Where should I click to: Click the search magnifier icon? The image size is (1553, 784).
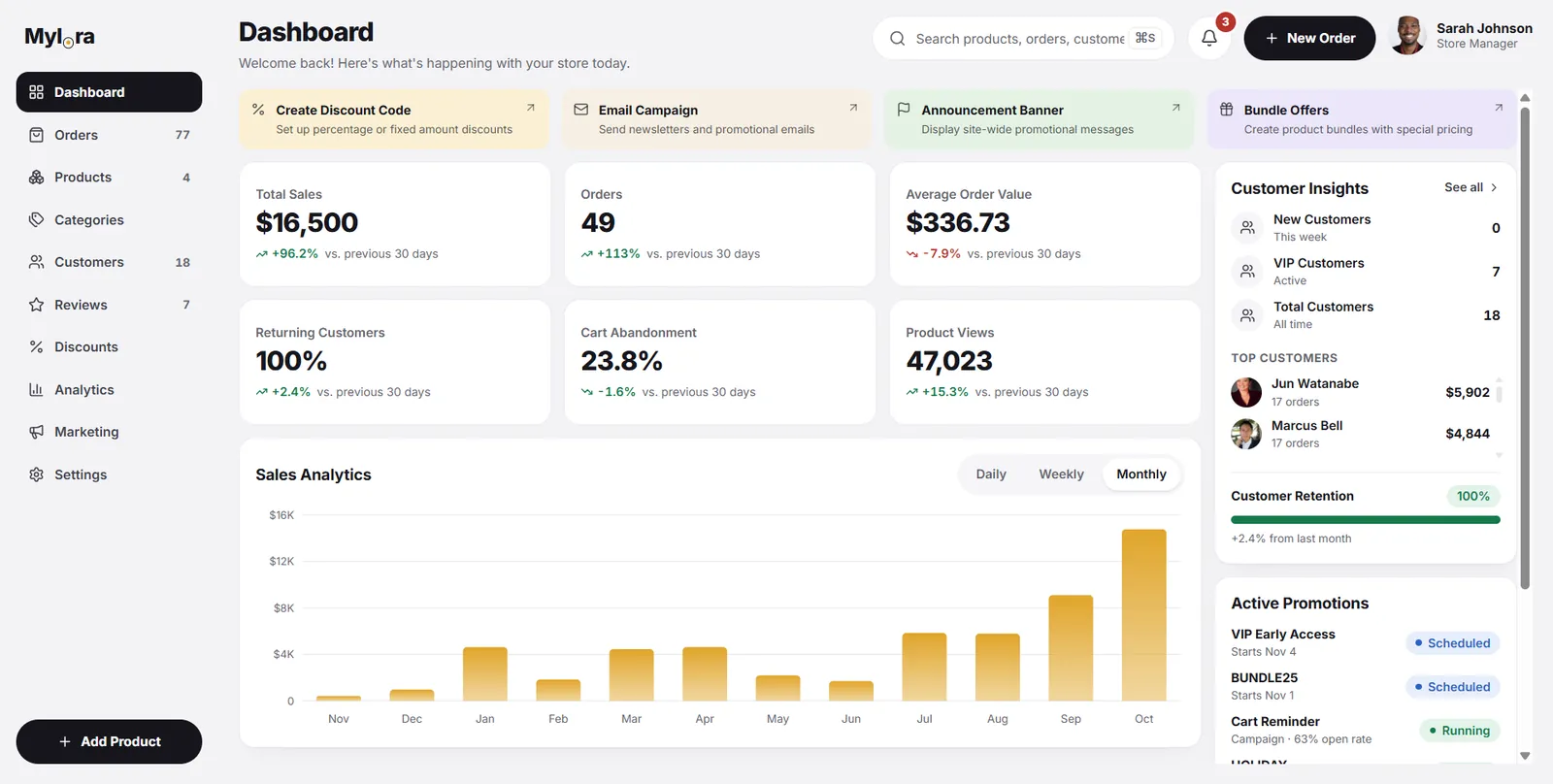click(x=897, y=39)
